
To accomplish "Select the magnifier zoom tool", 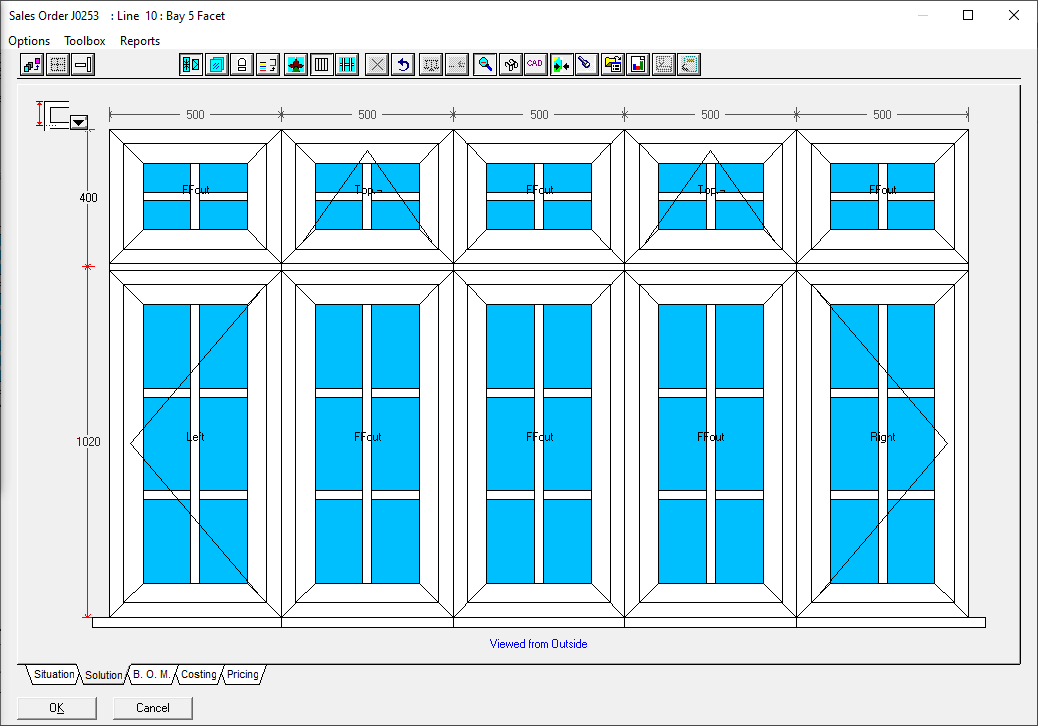I will coord(485,65).
